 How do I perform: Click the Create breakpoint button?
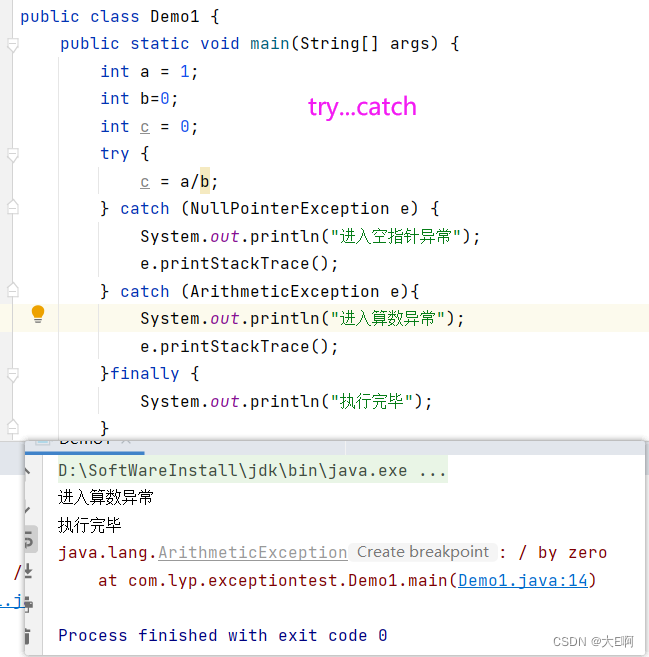[423, 552]
